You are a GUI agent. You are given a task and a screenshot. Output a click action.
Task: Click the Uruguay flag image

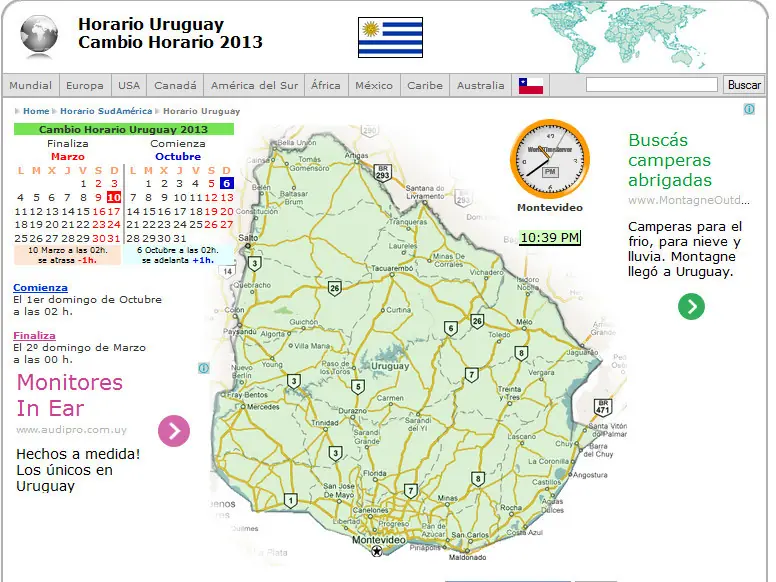[x=390, y=38]
